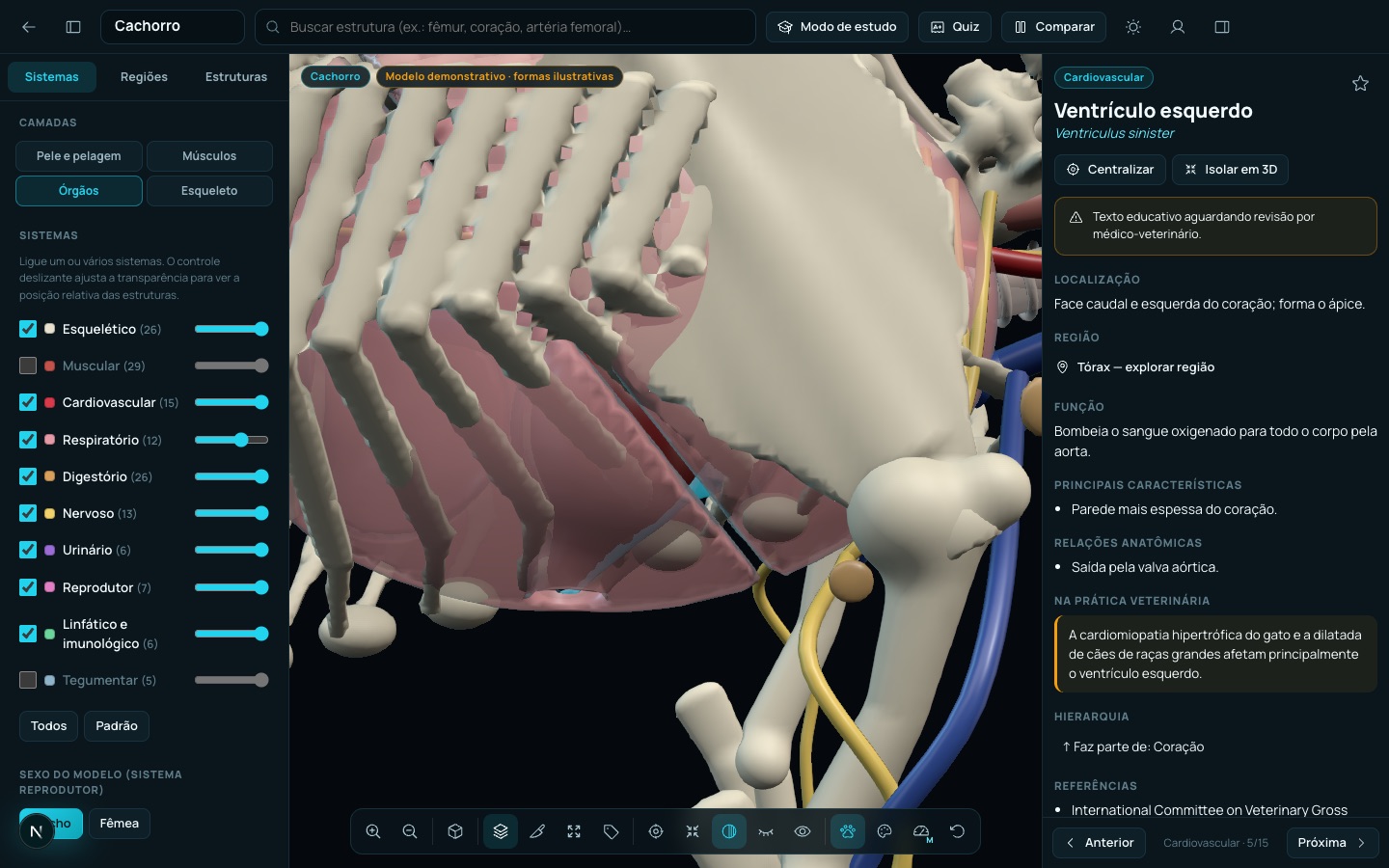This screenshot has width=1389, height=868.
Task: Click the zoom out magnifier icon
Action: 410,831
